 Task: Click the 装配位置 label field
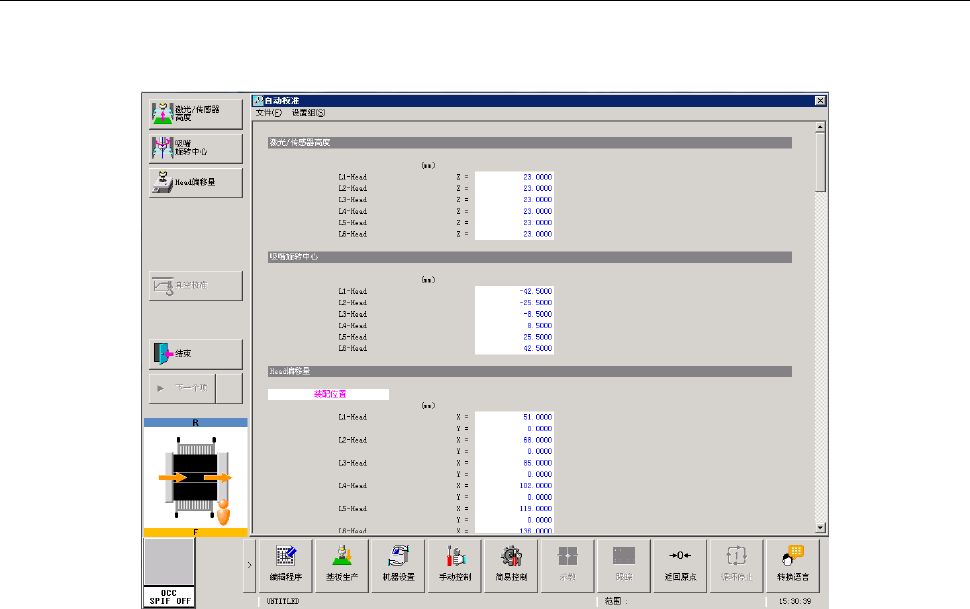click(328, 394)
